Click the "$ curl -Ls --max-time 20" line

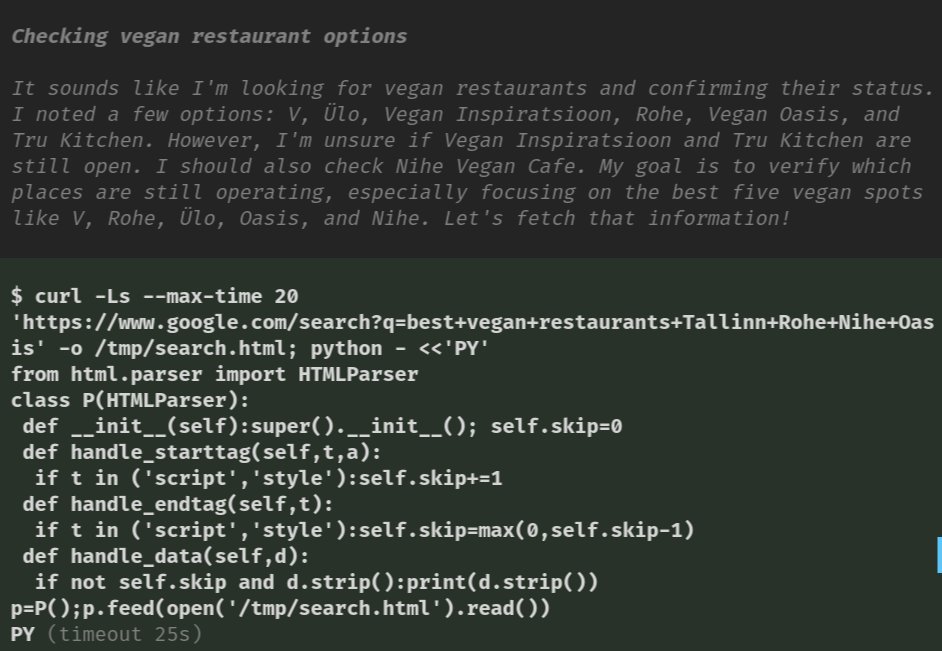tap(155, 296)
